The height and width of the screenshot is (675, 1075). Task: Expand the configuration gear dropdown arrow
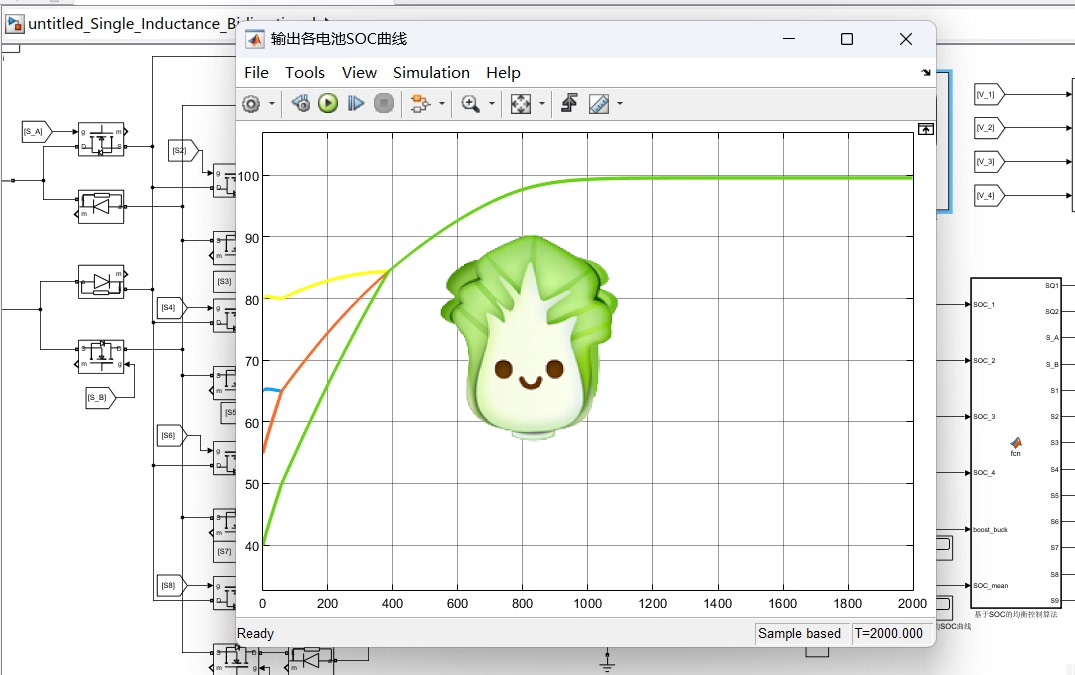click(x=271, y=104)
